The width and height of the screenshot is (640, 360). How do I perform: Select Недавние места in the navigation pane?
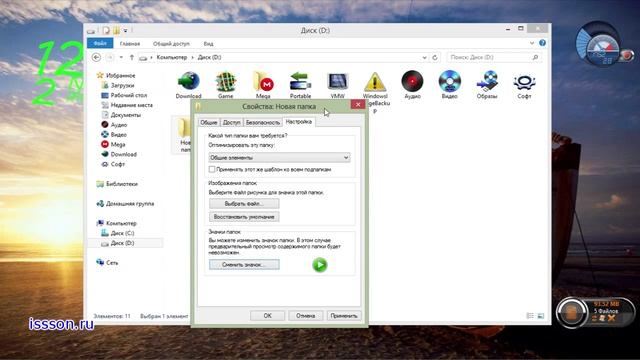coord(131,105)
